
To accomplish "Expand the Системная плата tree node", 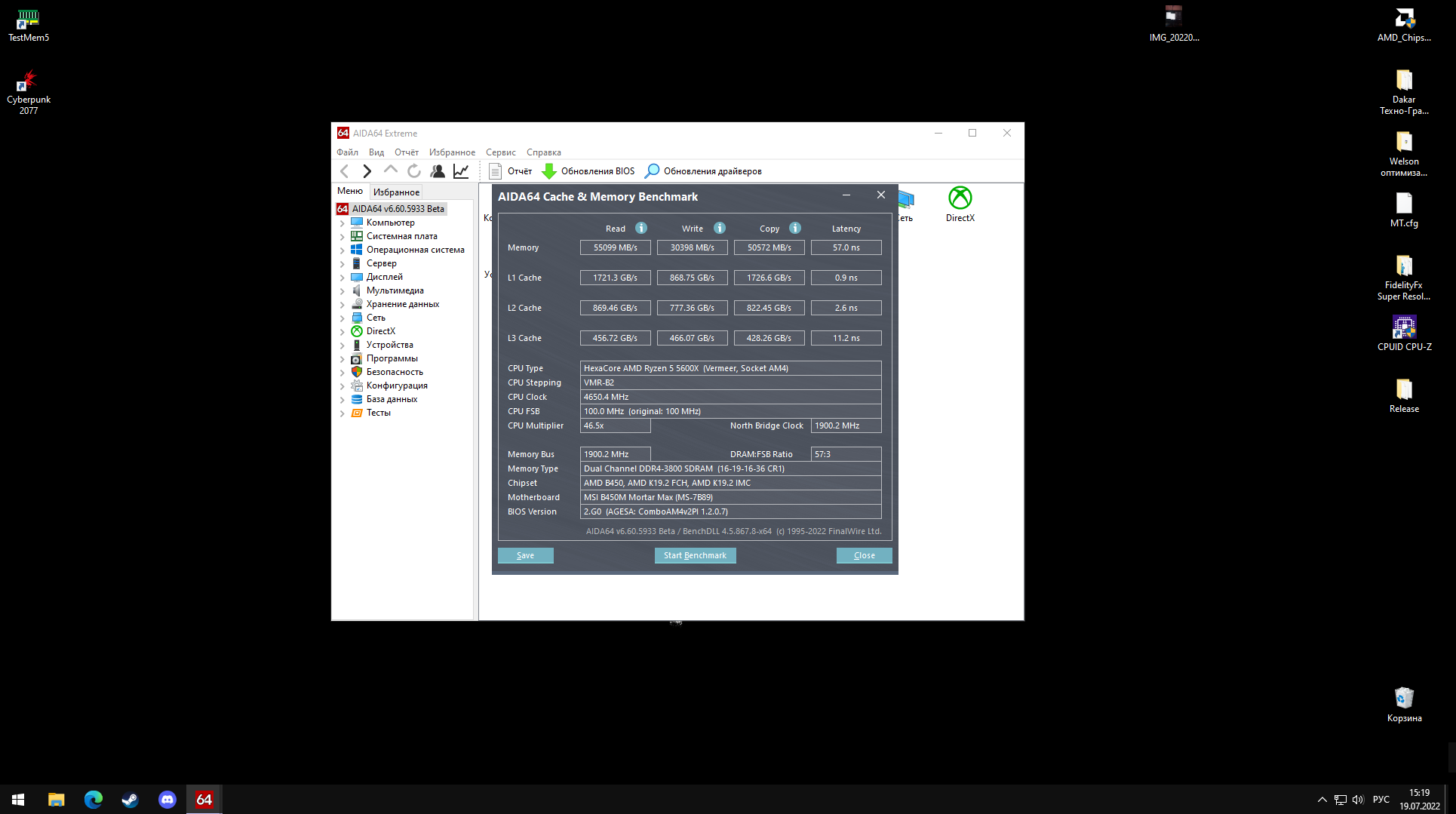I will [342, 237].
